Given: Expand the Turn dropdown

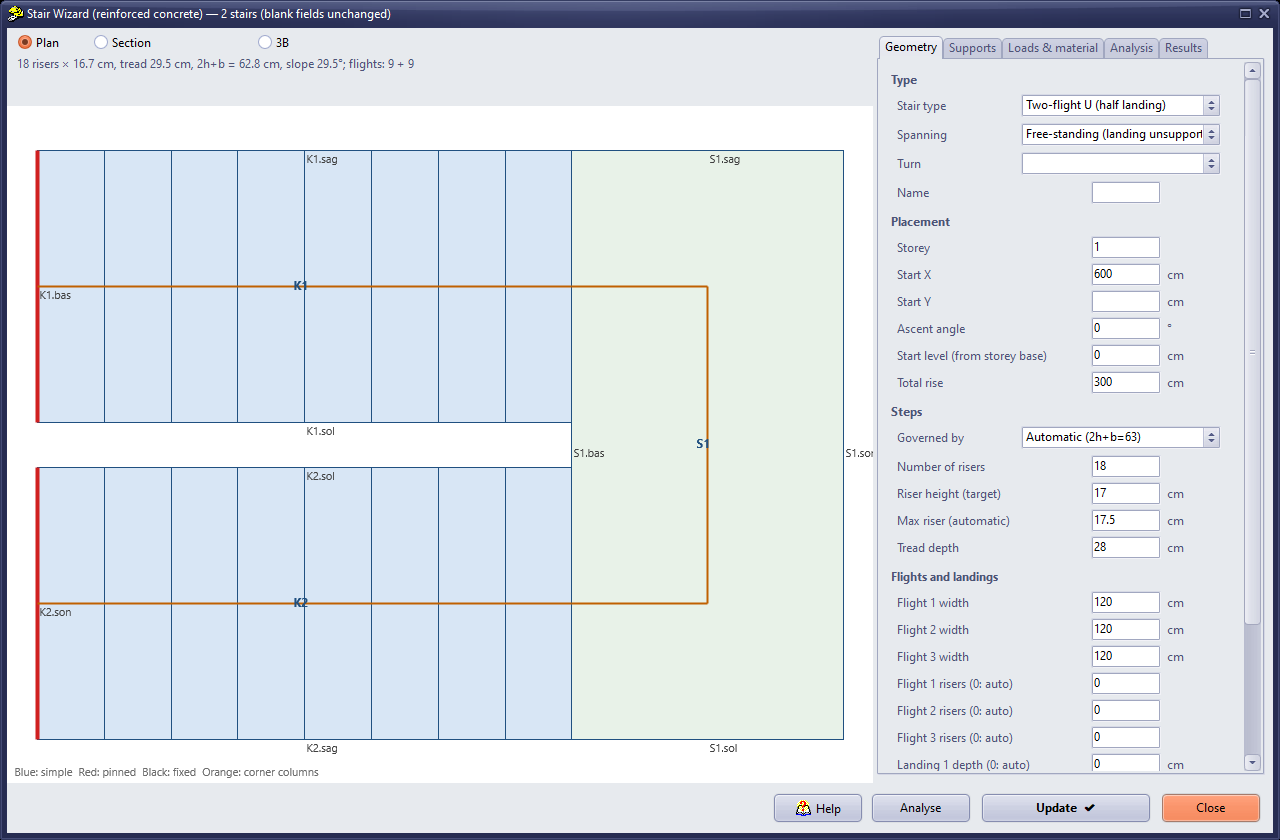Looking at the screenshot, I should 1120,163.
